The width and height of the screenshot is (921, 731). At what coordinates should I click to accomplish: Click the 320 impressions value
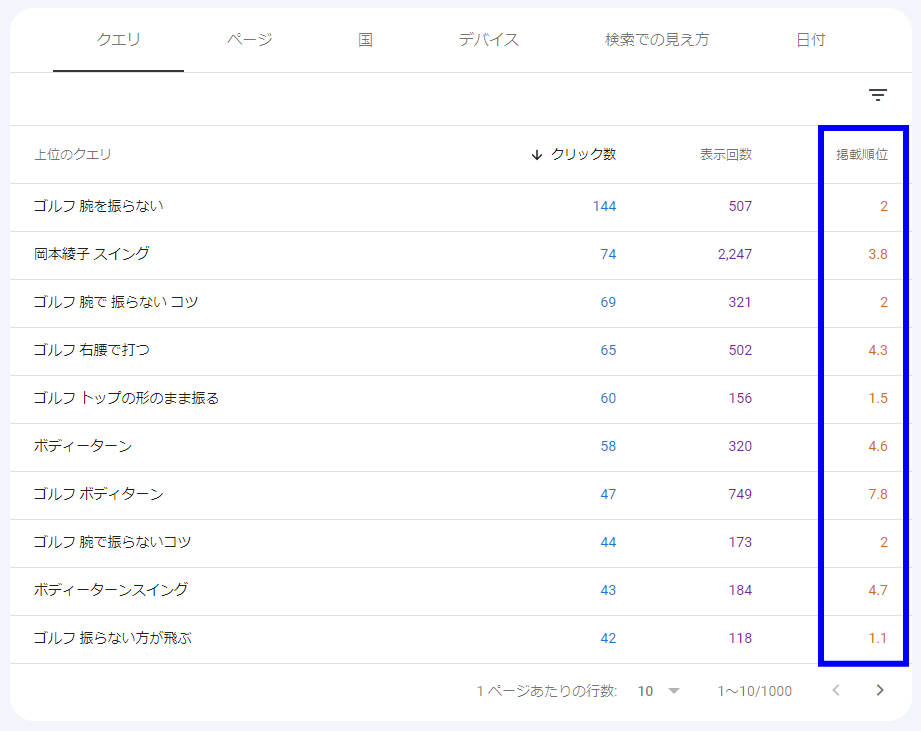(x=740, y=446)
